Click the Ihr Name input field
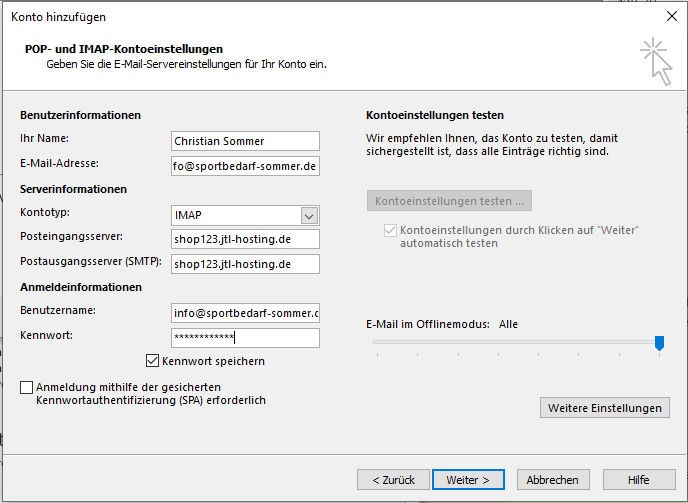 tap(245, 141)
